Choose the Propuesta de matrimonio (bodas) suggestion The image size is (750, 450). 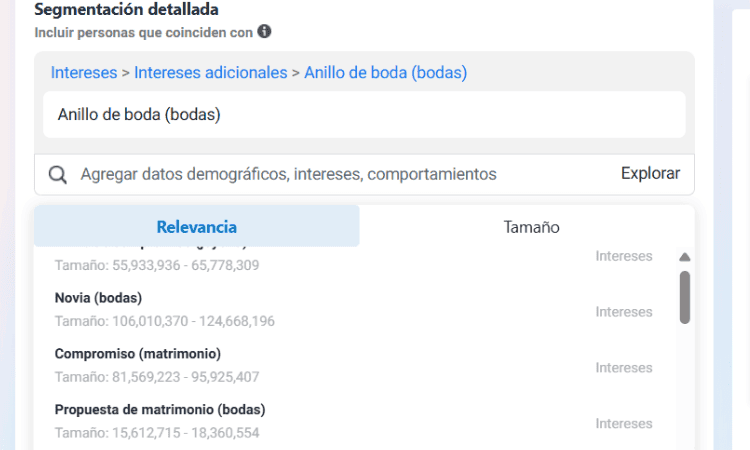354,421
